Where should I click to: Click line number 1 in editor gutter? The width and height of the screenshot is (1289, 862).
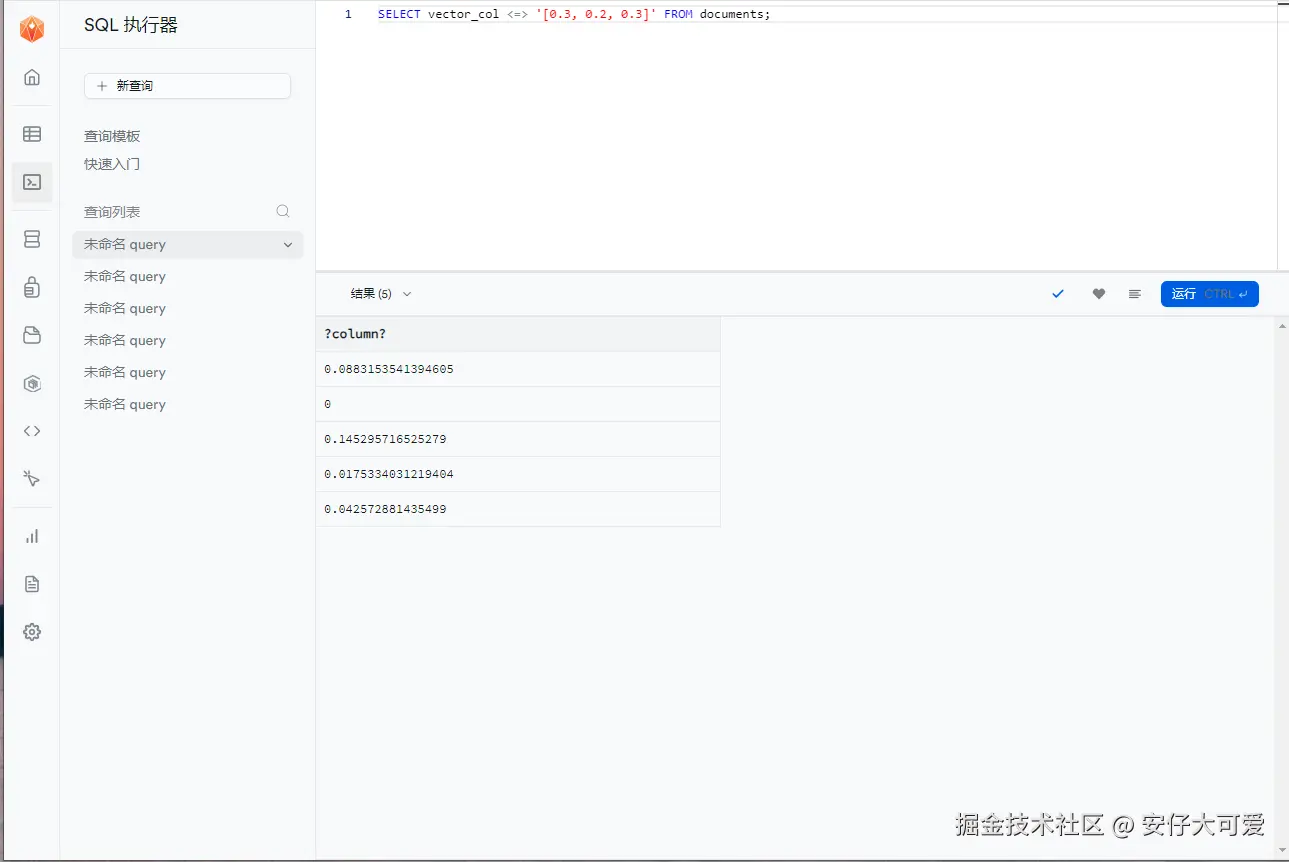pyautogui.click(x=348, y=14)
